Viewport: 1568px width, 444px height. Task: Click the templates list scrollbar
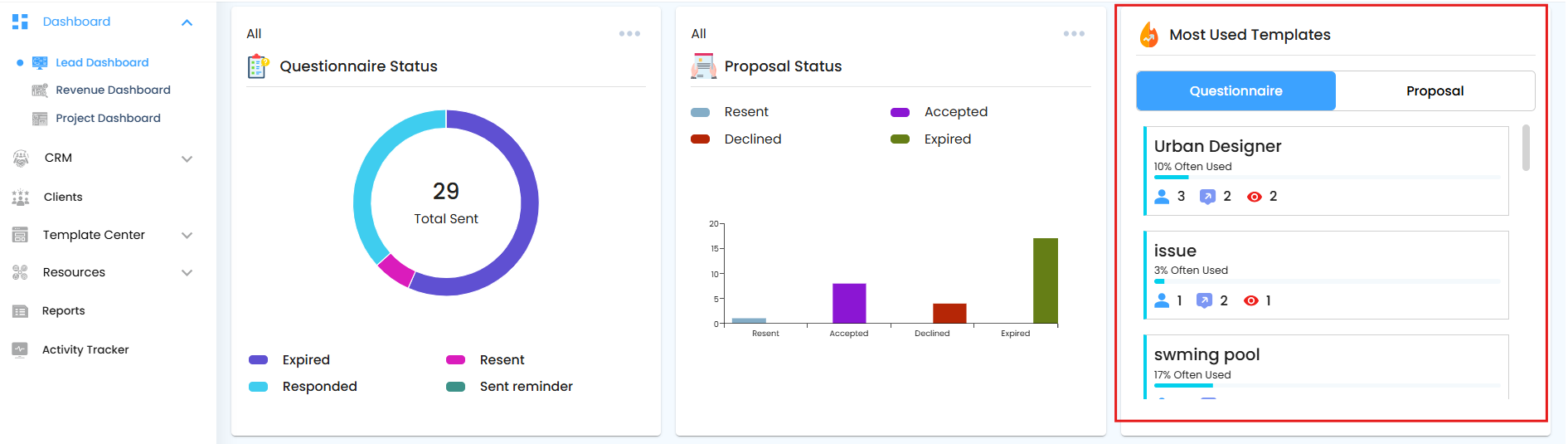(x=1526, y=148)
